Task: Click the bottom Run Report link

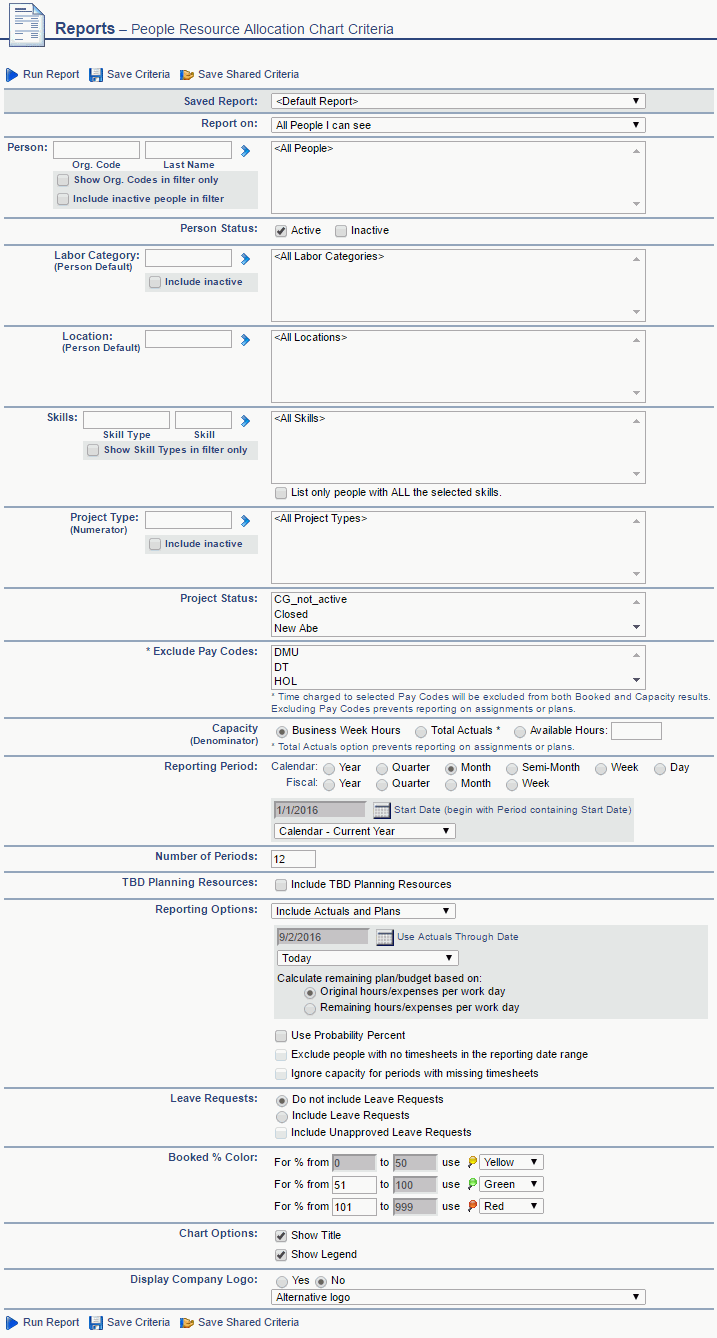Action: [50, 1322]
